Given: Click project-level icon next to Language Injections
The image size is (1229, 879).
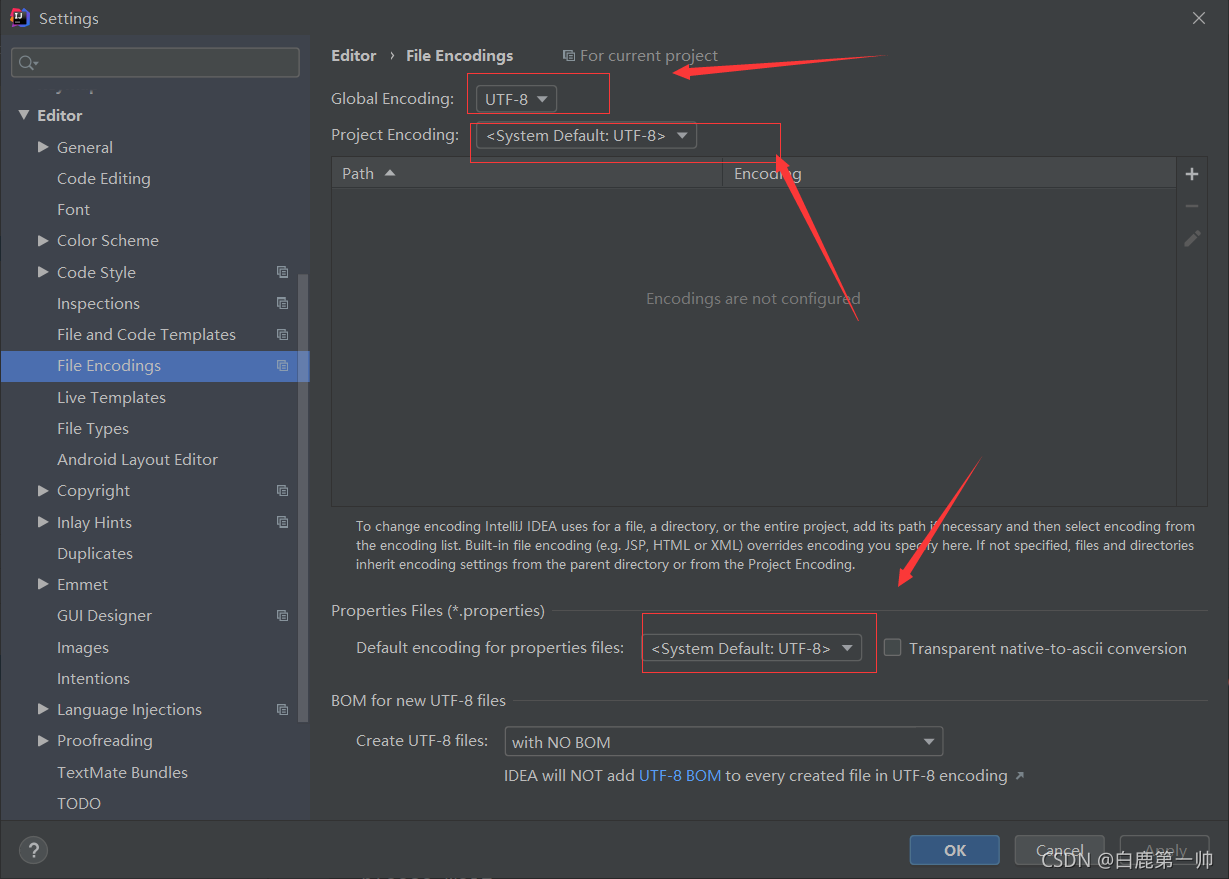Looking at the screenshot, I should [283, 710].
